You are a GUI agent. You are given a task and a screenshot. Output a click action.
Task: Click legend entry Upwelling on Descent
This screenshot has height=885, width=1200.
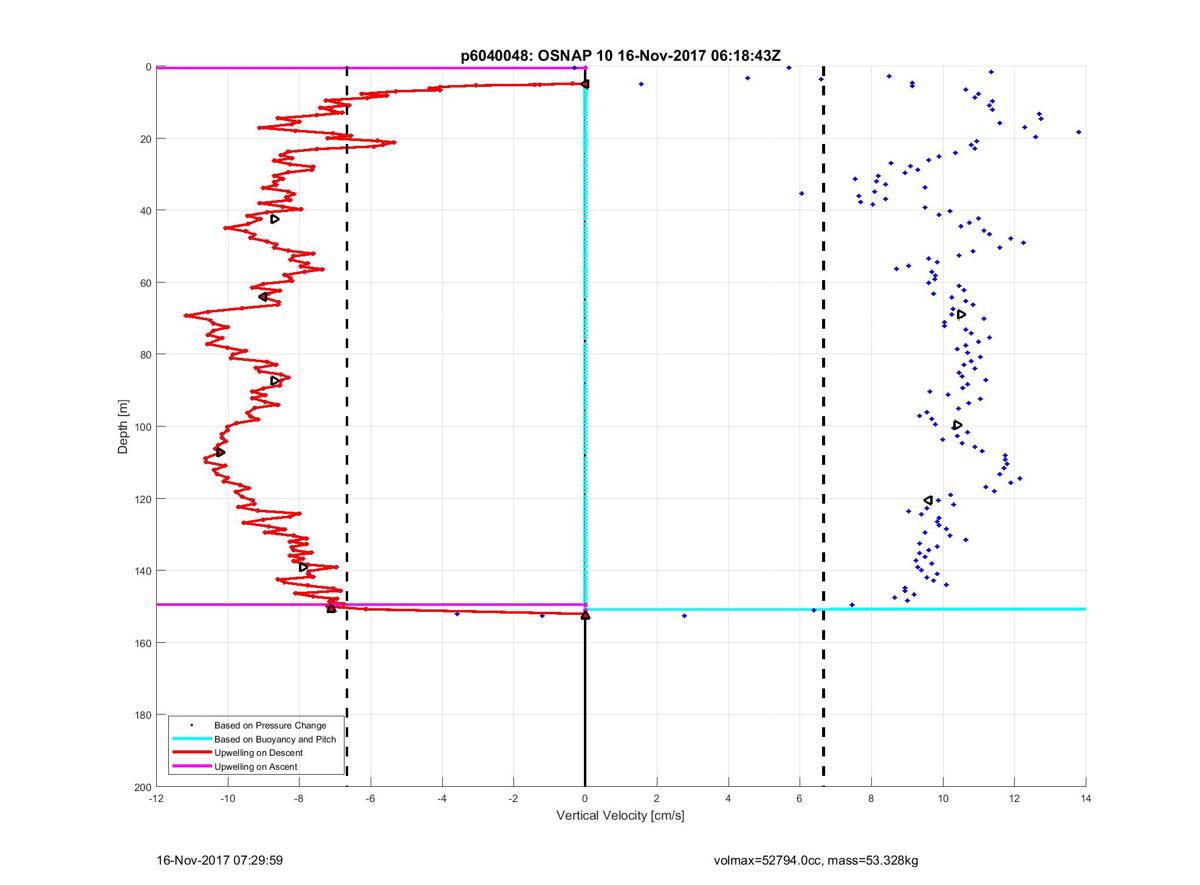259,752
